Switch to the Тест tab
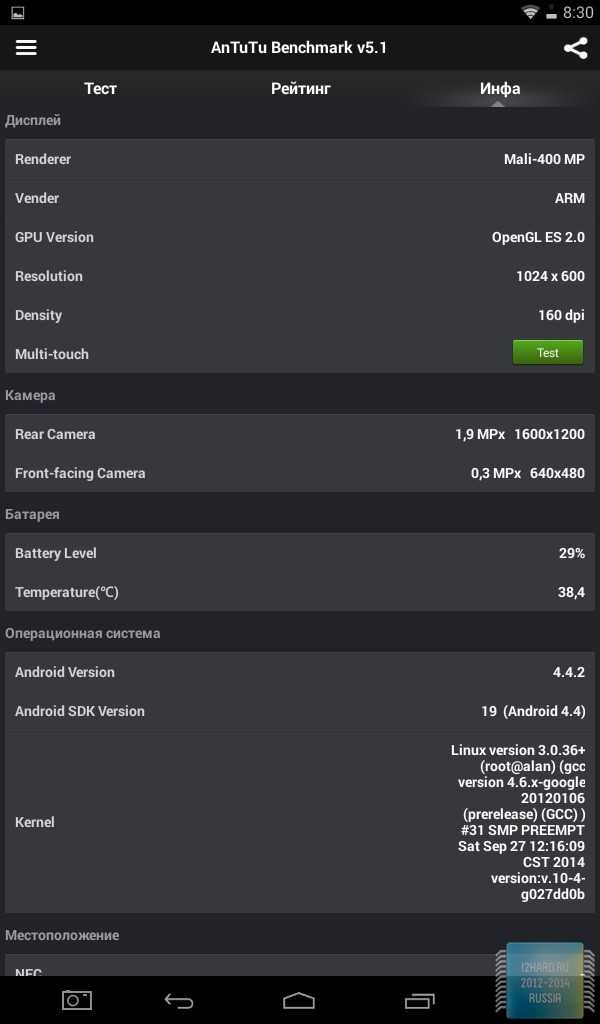 coord(100,88)
